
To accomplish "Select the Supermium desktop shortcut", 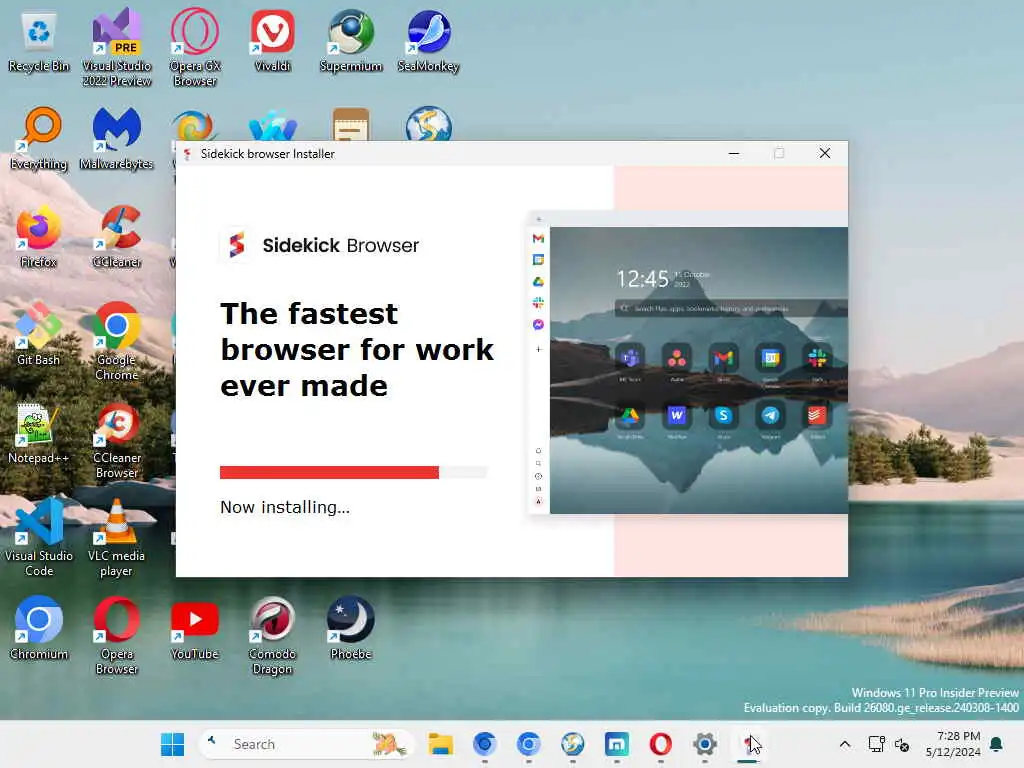I will (351, 40).
